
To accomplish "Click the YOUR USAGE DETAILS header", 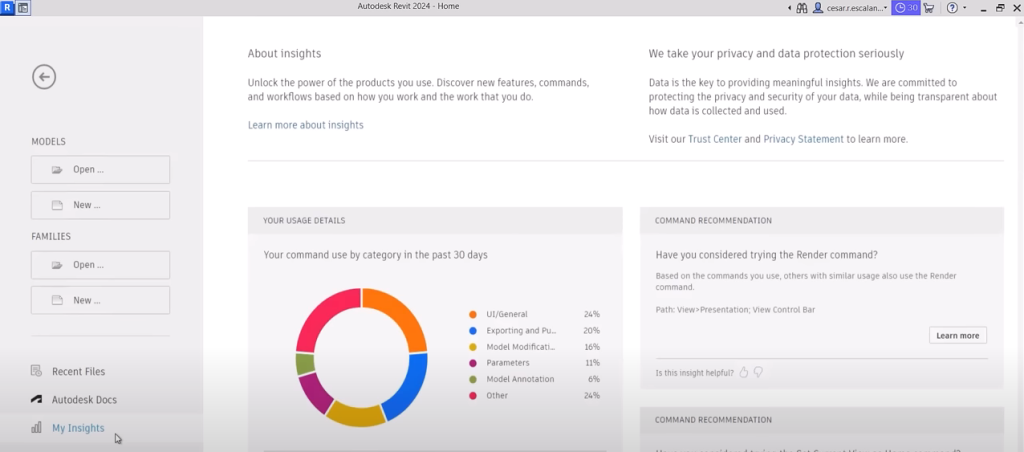I will tap(304, 221).
